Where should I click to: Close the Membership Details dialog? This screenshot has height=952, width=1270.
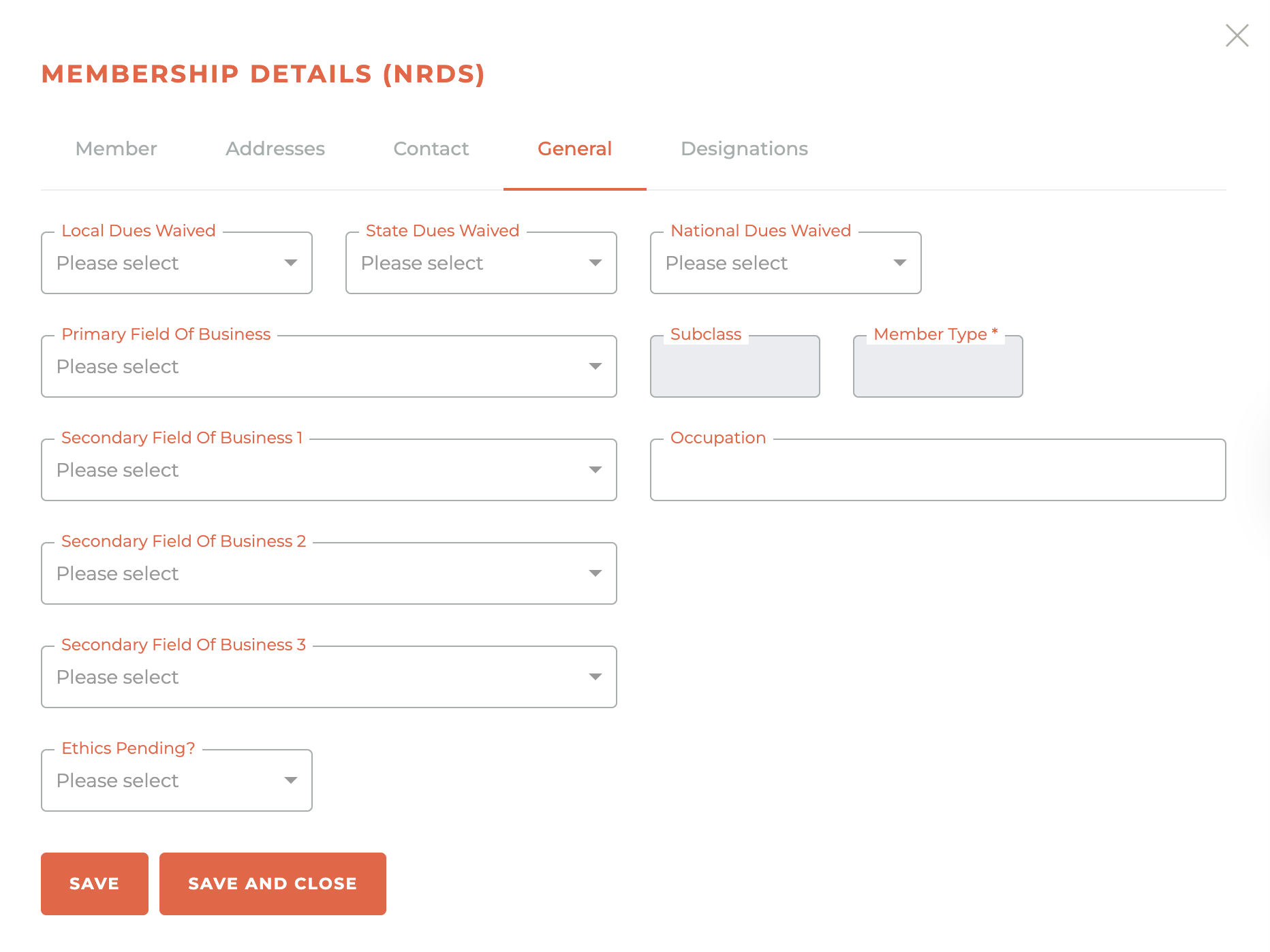coord(1237,35)
